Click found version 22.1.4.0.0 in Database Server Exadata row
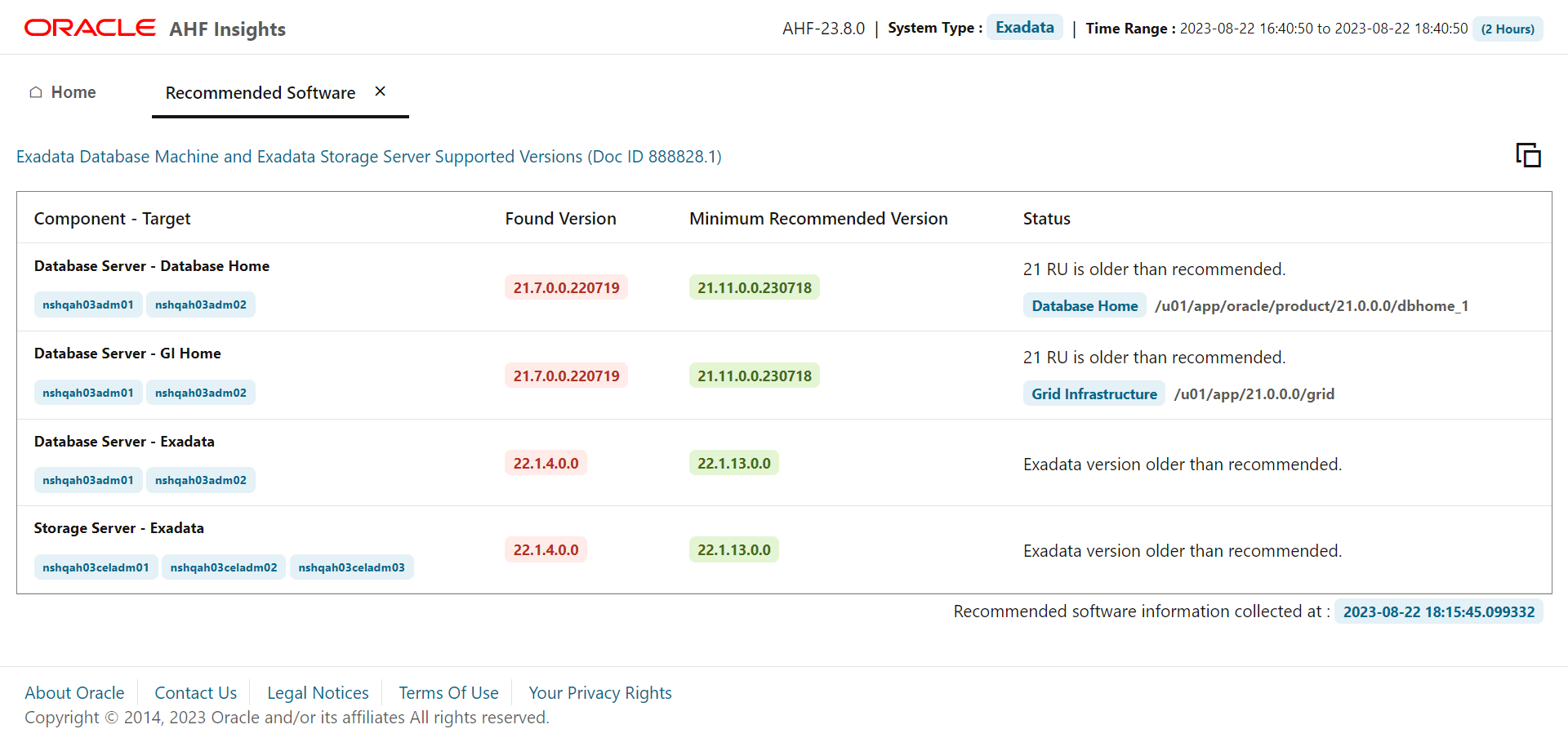This screenshot has width=1568, height=738. coord(546,463)
